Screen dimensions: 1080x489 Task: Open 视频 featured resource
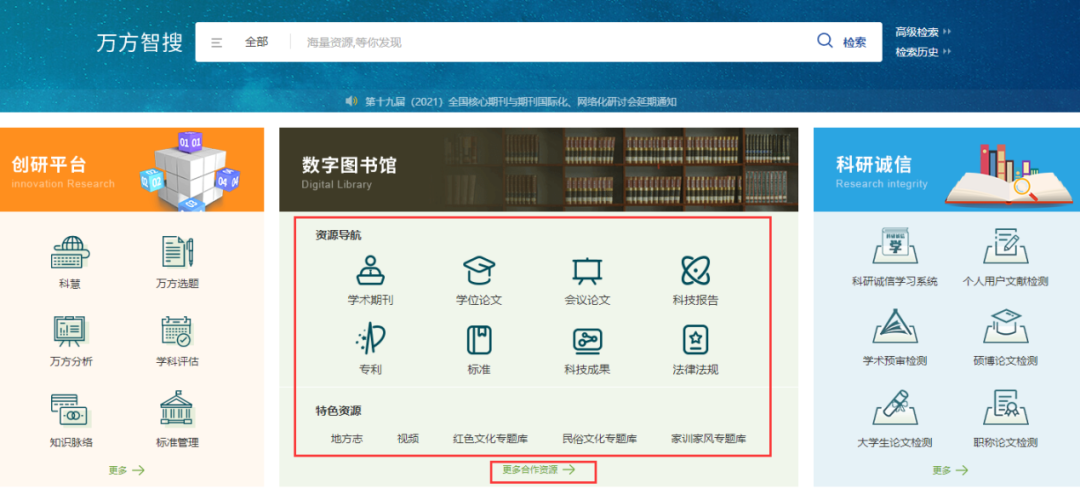pyautogui.click(x=408, y=439)
